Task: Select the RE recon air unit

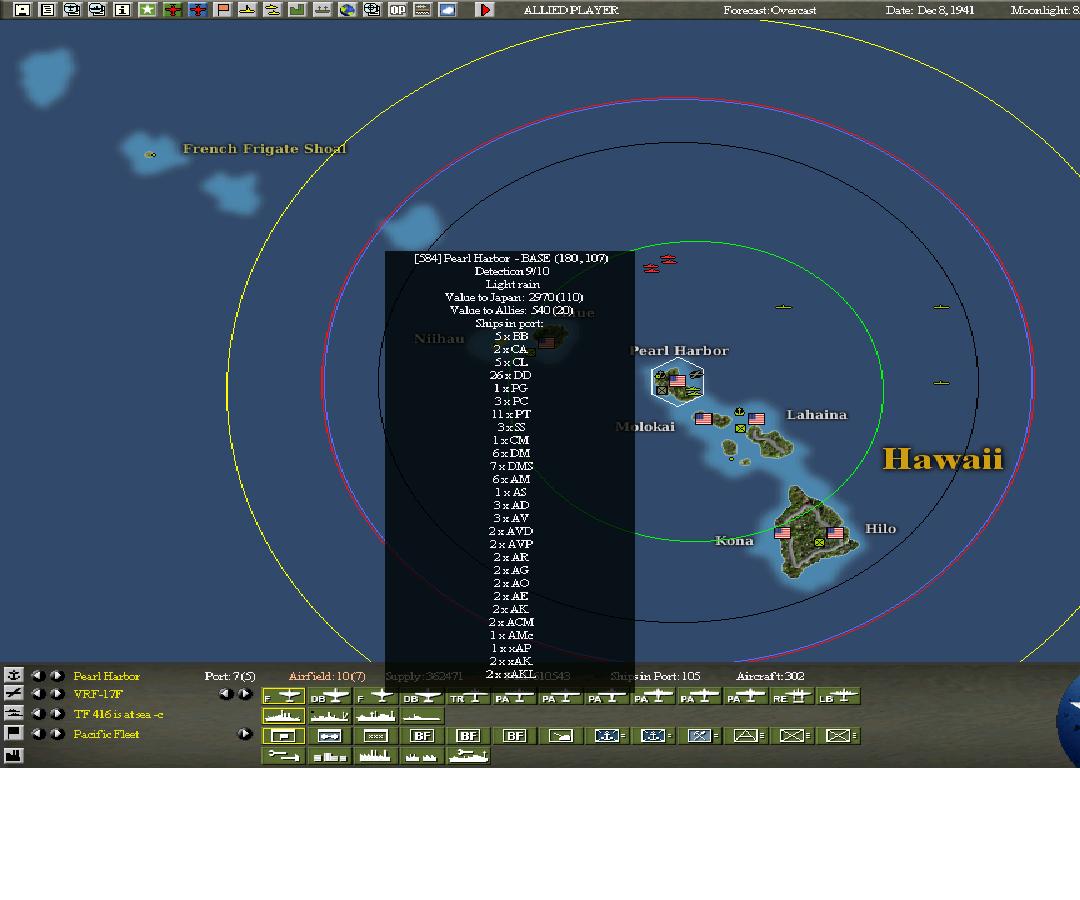Action: pyautogui.click(x=791, y=697)
